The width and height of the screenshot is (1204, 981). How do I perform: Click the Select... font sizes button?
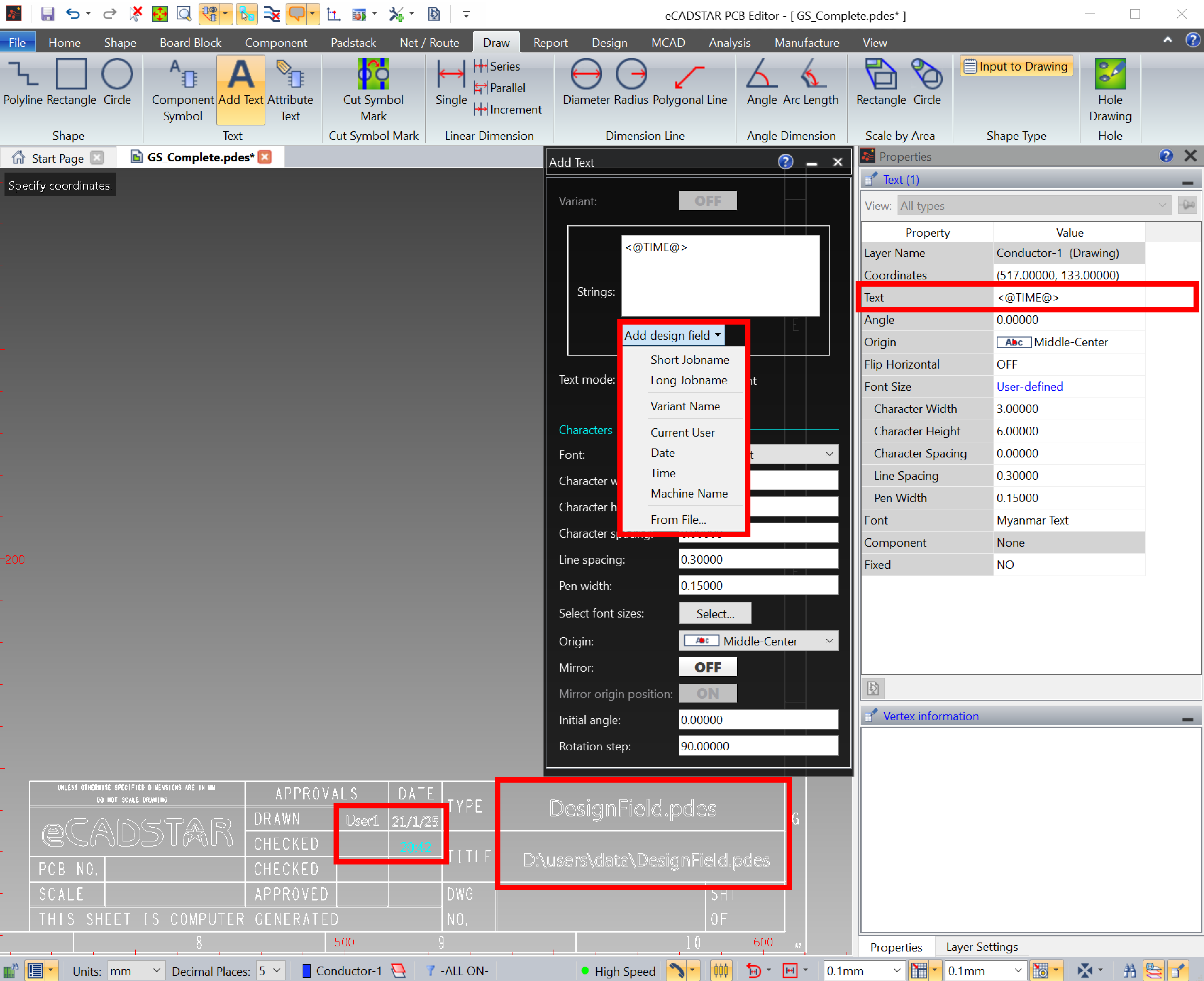(715, 613)
